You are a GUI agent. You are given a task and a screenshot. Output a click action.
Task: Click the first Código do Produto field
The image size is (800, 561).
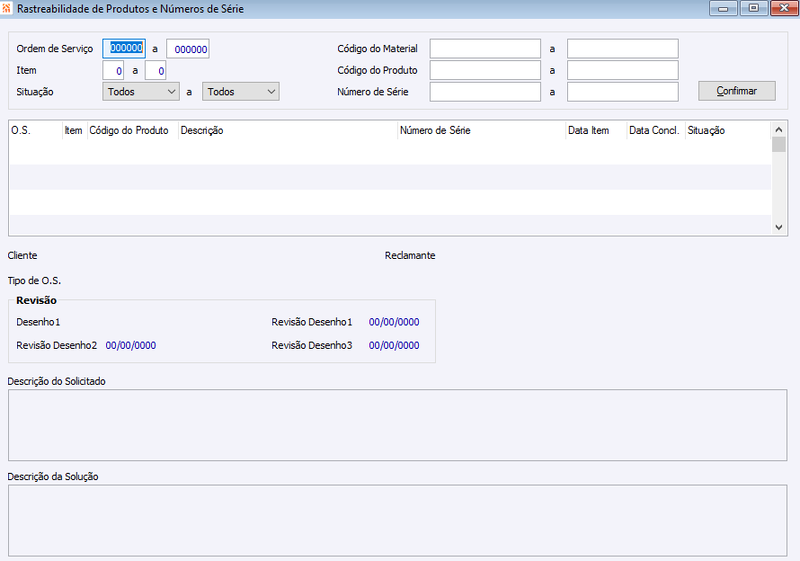(x=485, y=70)
